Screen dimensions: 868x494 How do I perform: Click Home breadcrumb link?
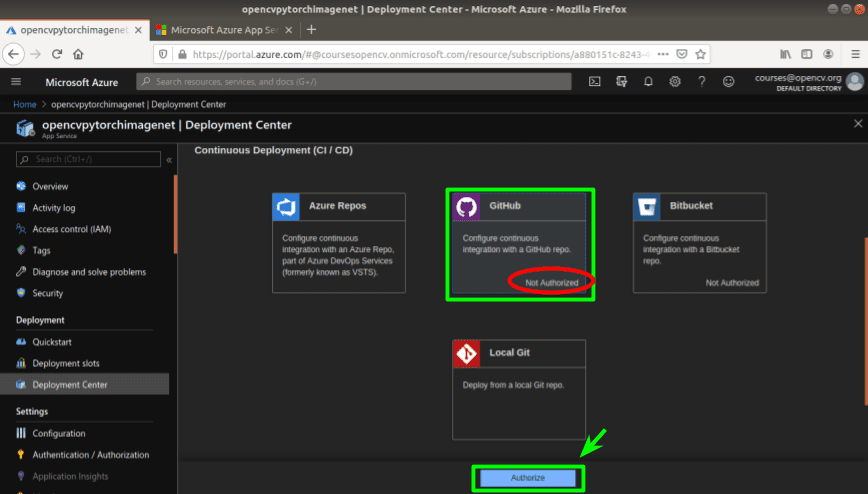(x=24, y=104)
